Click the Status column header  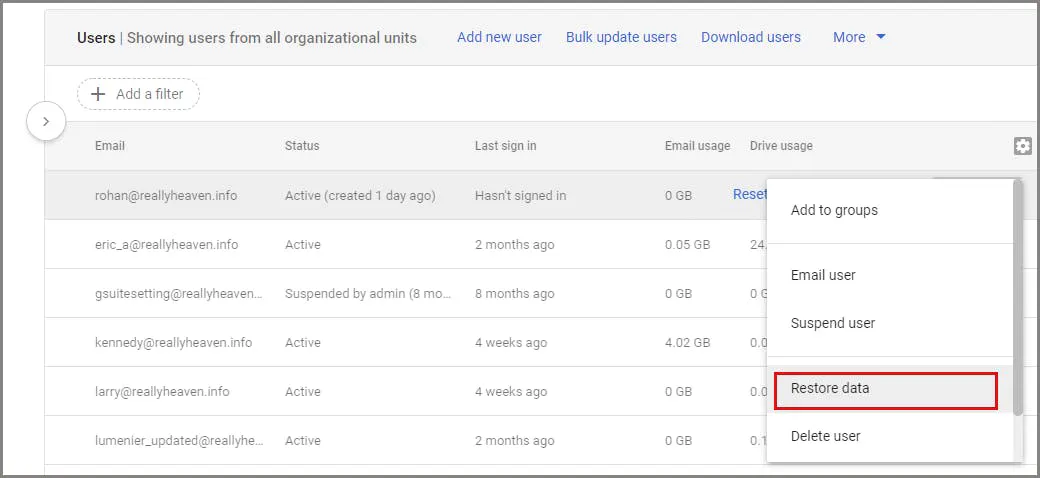coord(302,146)
